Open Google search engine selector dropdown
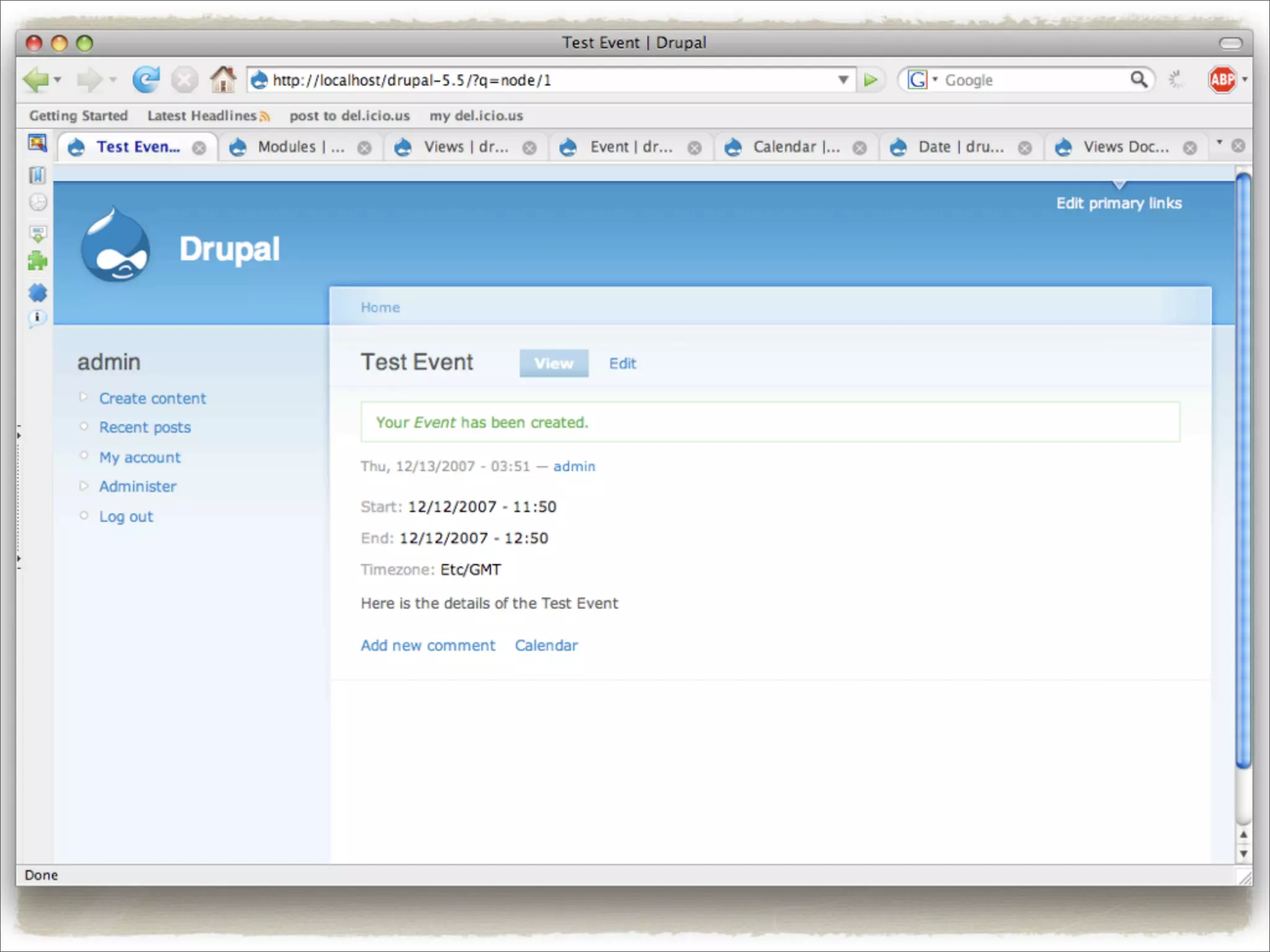The image size is (1270, 952). (x=935, y=79)
